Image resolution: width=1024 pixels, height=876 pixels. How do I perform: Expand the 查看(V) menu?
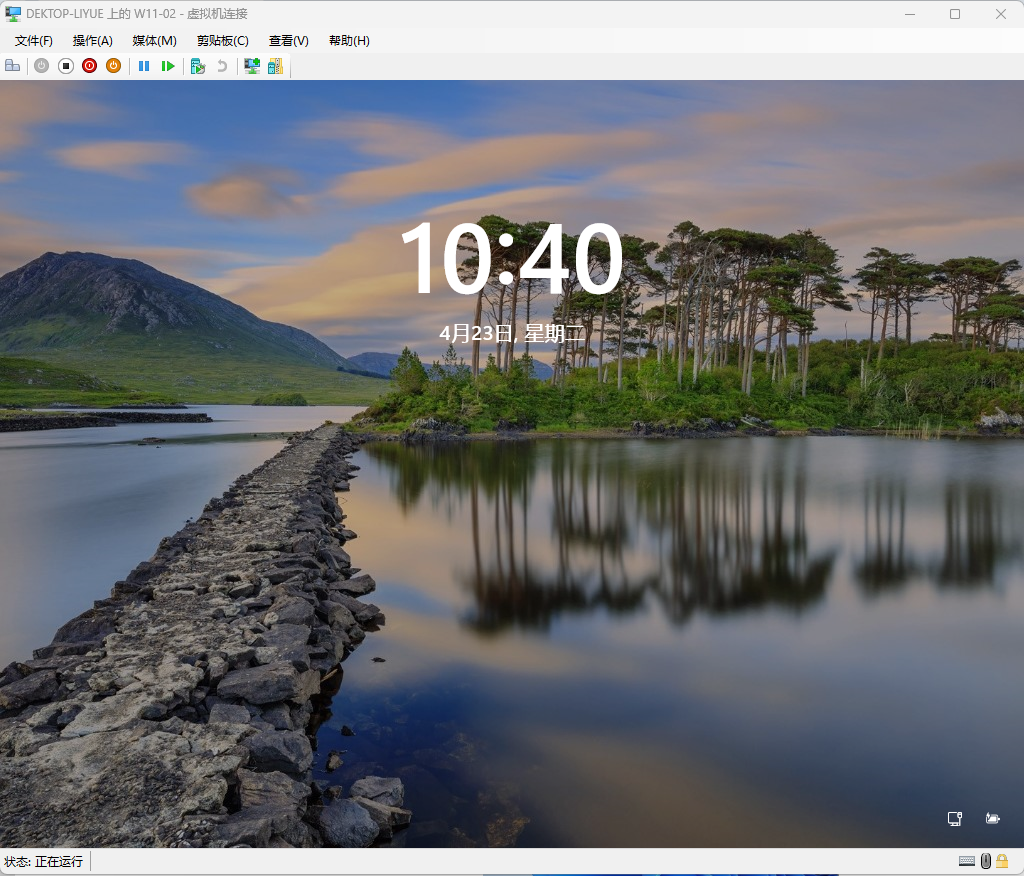tap(288, 41)
